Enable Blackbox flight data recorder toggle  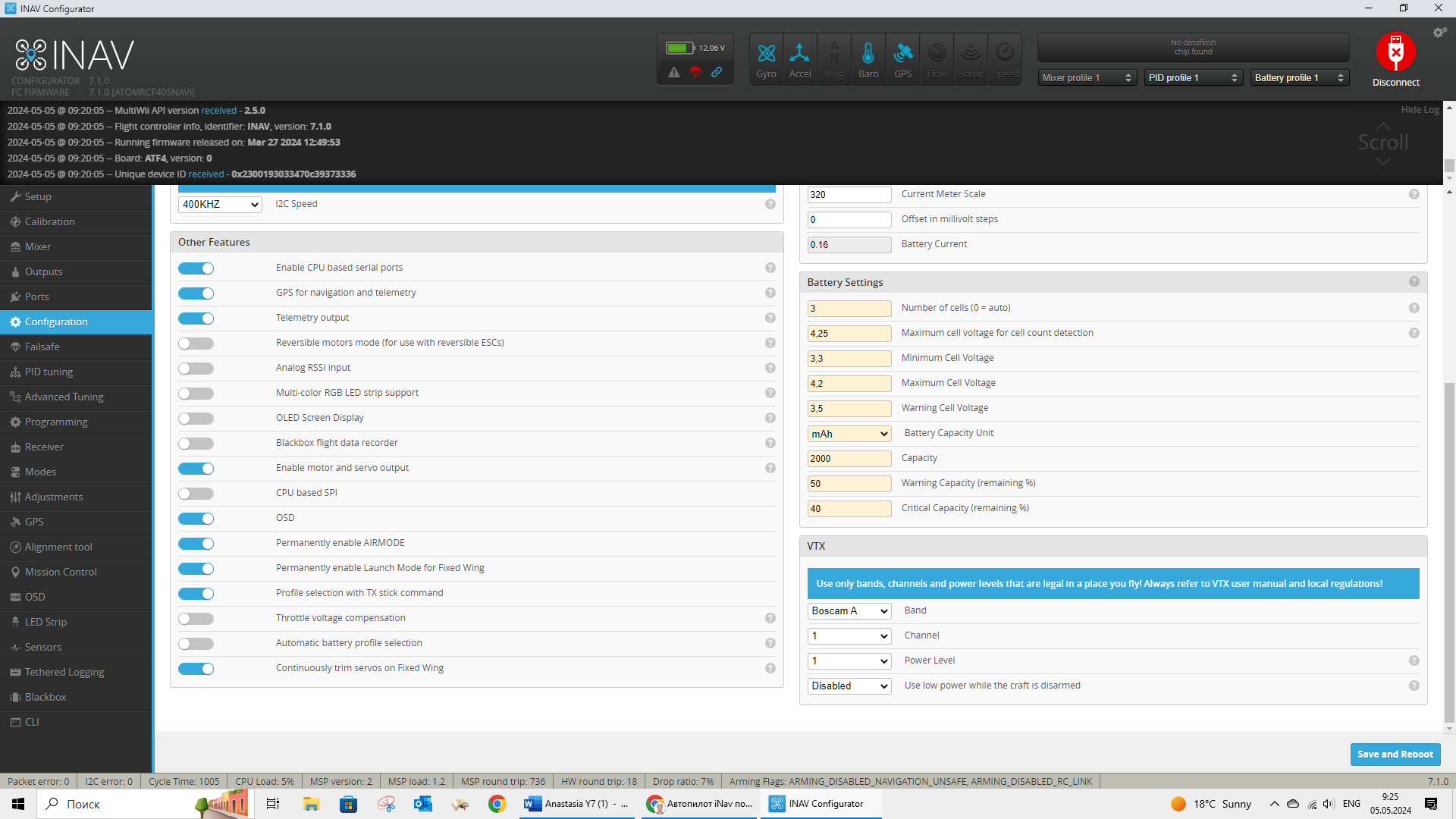[x=196, y=444]
